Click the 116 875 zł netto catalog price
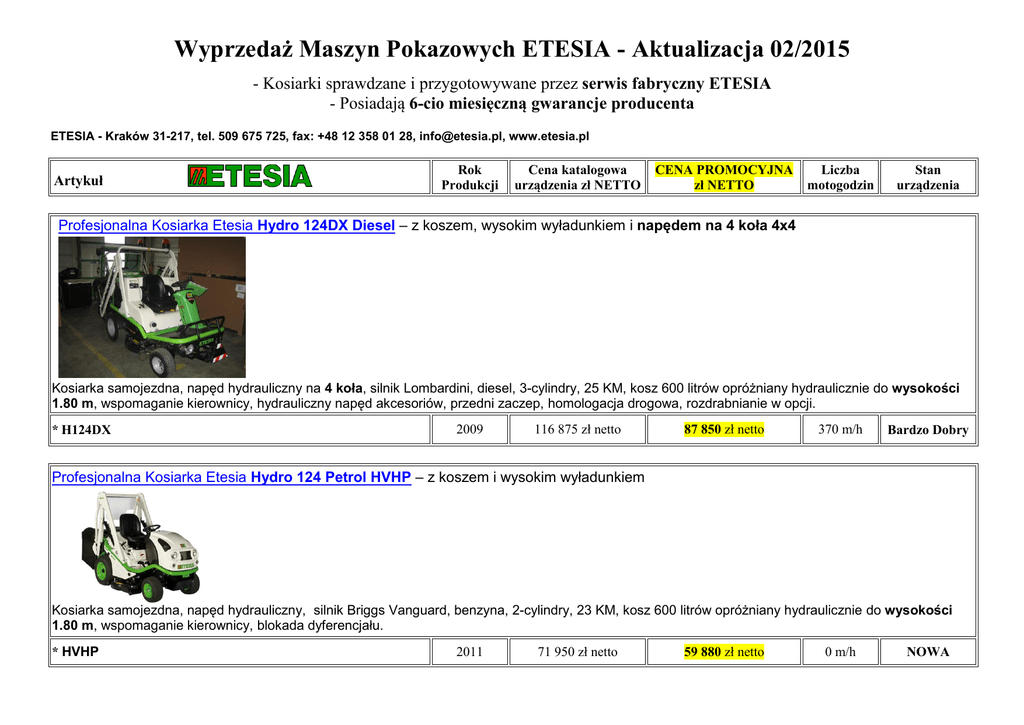The height and width of the screenshot is (725, 1024). [x=577, y=430]
